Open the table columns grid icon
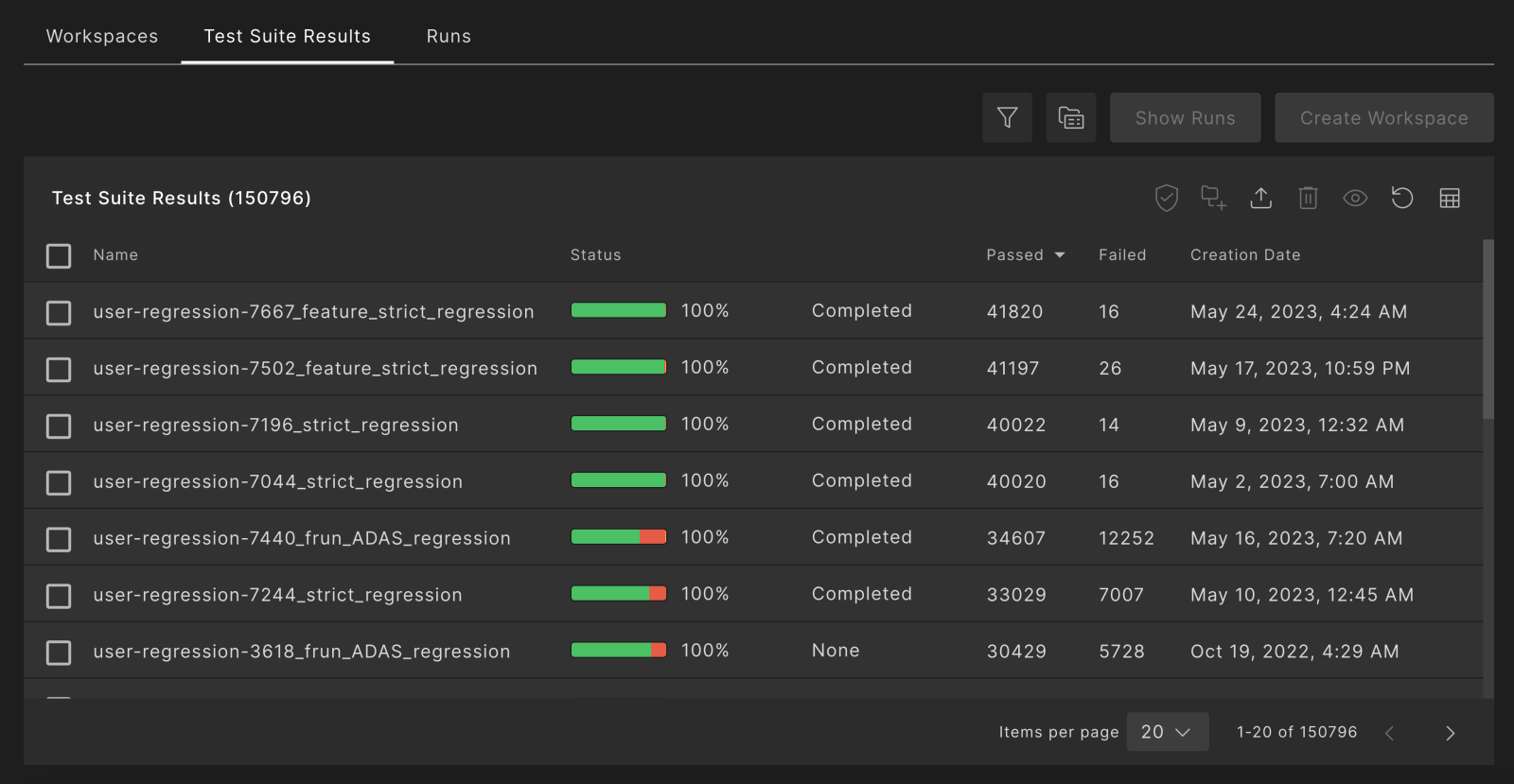The width and height of the screenshot is (1514, 784). point(1449,198)
